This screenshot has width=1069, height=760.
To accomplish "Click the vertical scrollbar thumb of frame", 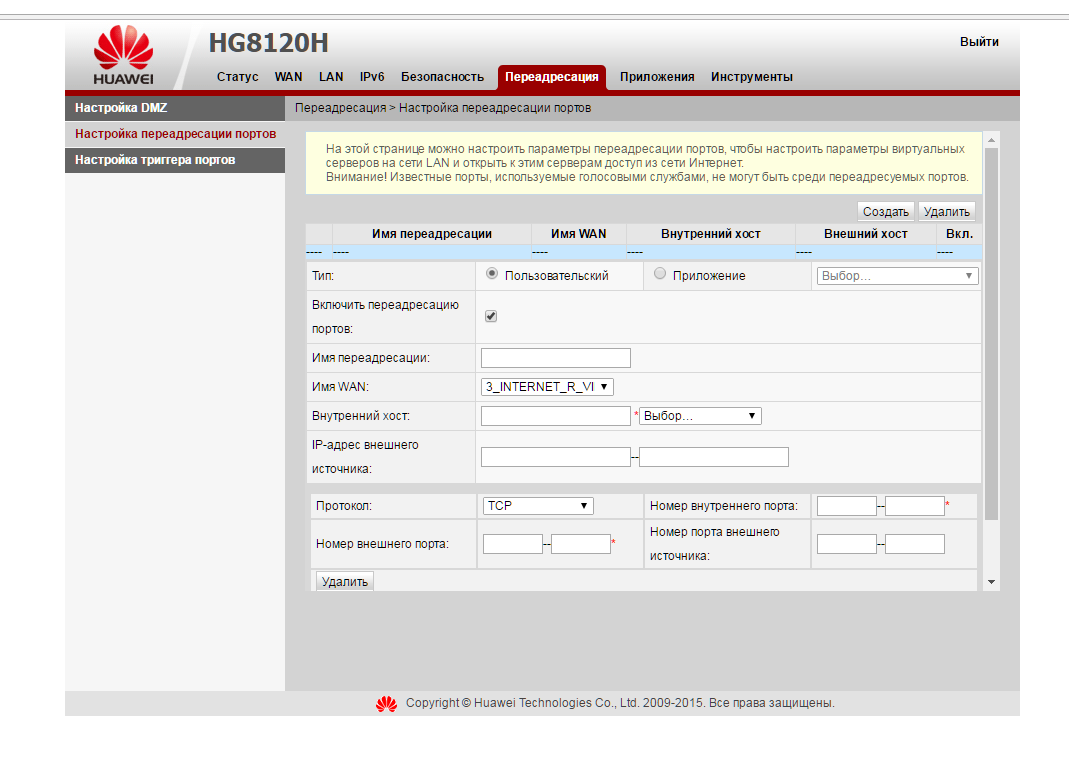I will coord(992,334).
